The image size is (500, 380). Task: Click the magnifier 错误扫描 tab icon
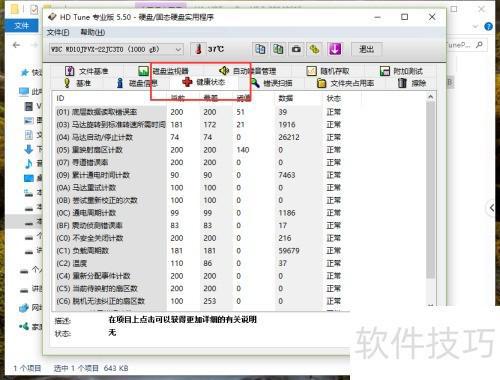[255, 83]
